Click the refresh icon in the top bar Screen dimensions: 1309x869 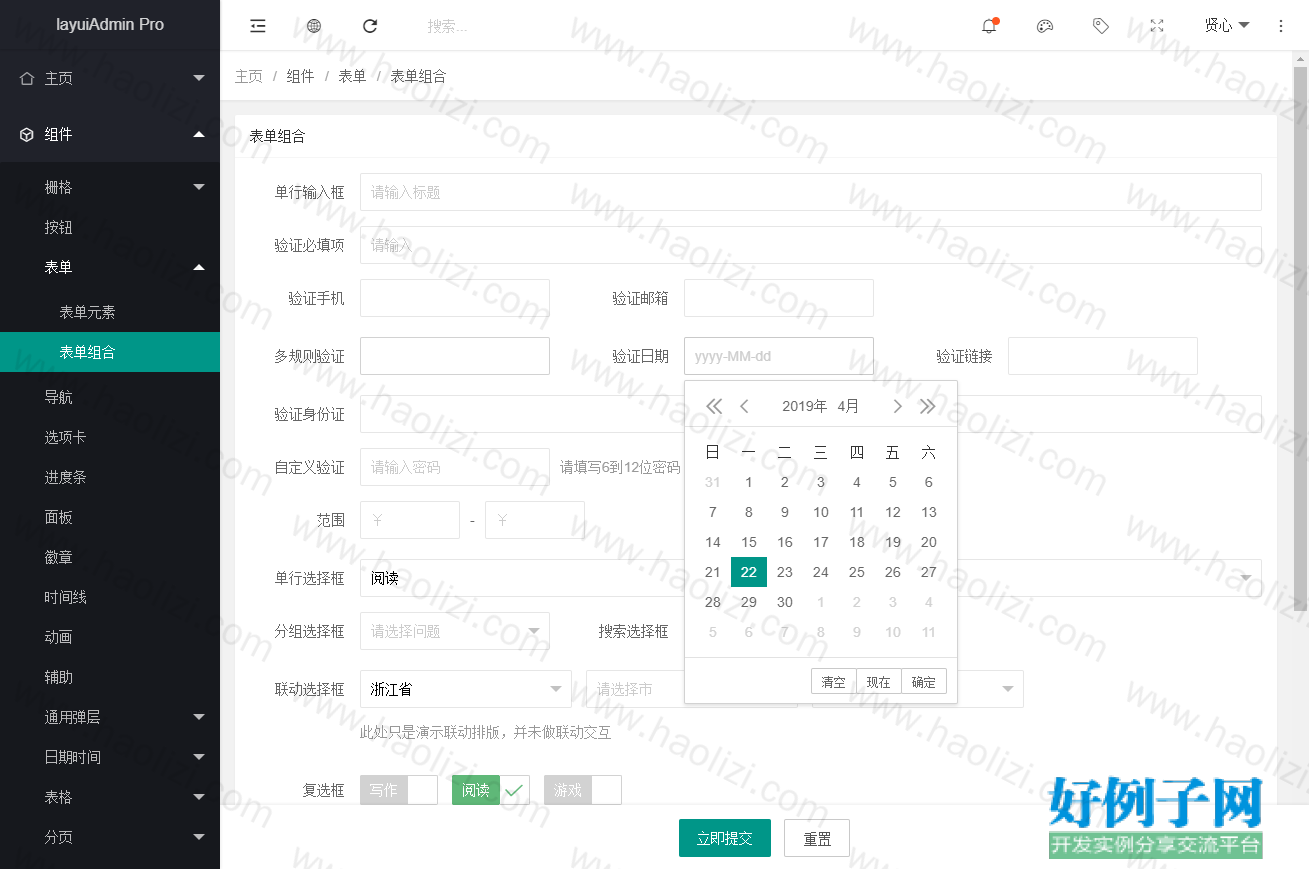[370, 26]
